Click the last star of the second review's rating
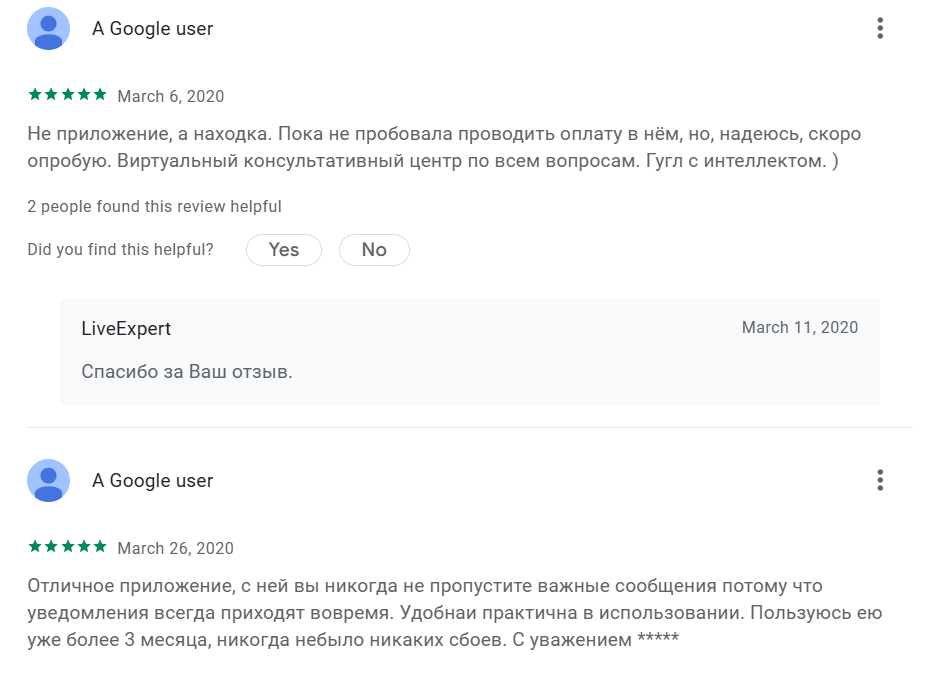The image size is (940, 677). click(102, 547)
